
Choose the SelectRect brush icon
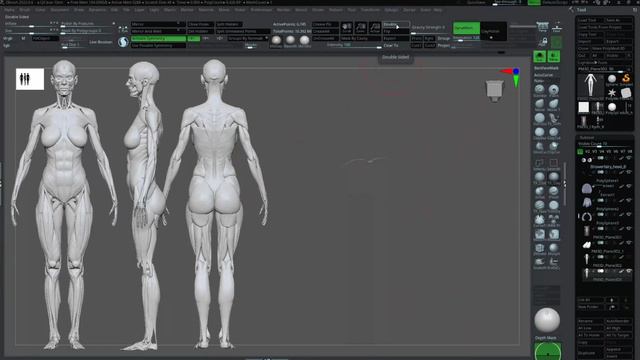[553, 164]
